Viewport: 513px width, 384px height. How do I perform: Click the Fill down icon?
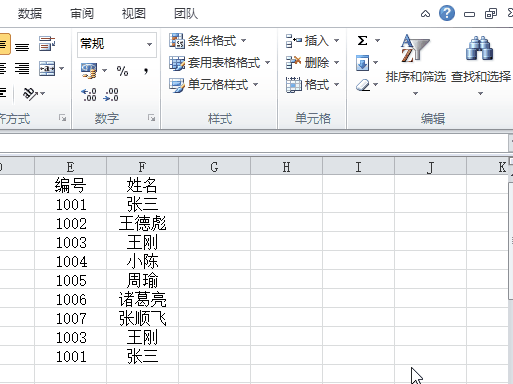362,63
